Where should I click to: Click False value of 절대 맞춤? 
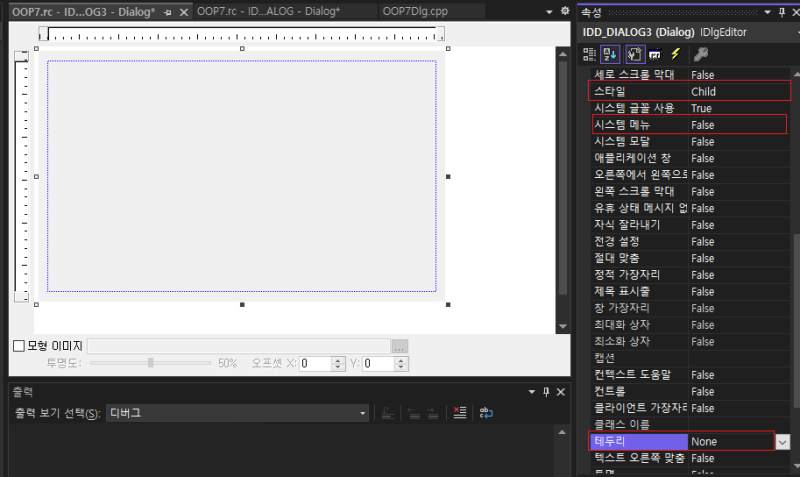(703, 259)
